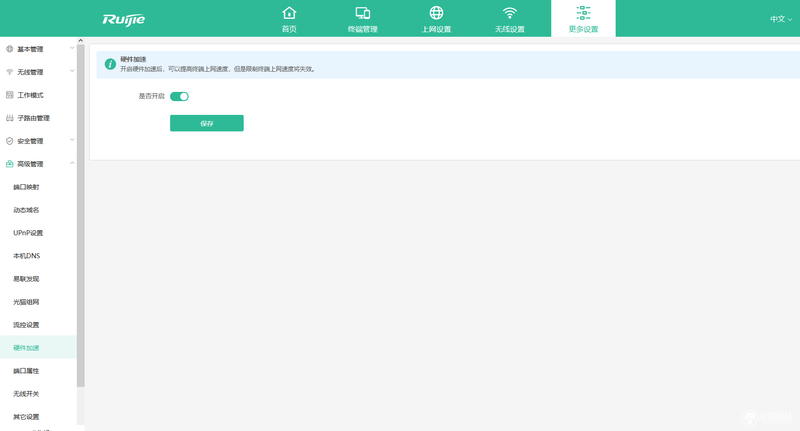This screenshot has height=431, width=800.
Task: Open UPnP设置 in the sidebar
Action: coord(28,233)
